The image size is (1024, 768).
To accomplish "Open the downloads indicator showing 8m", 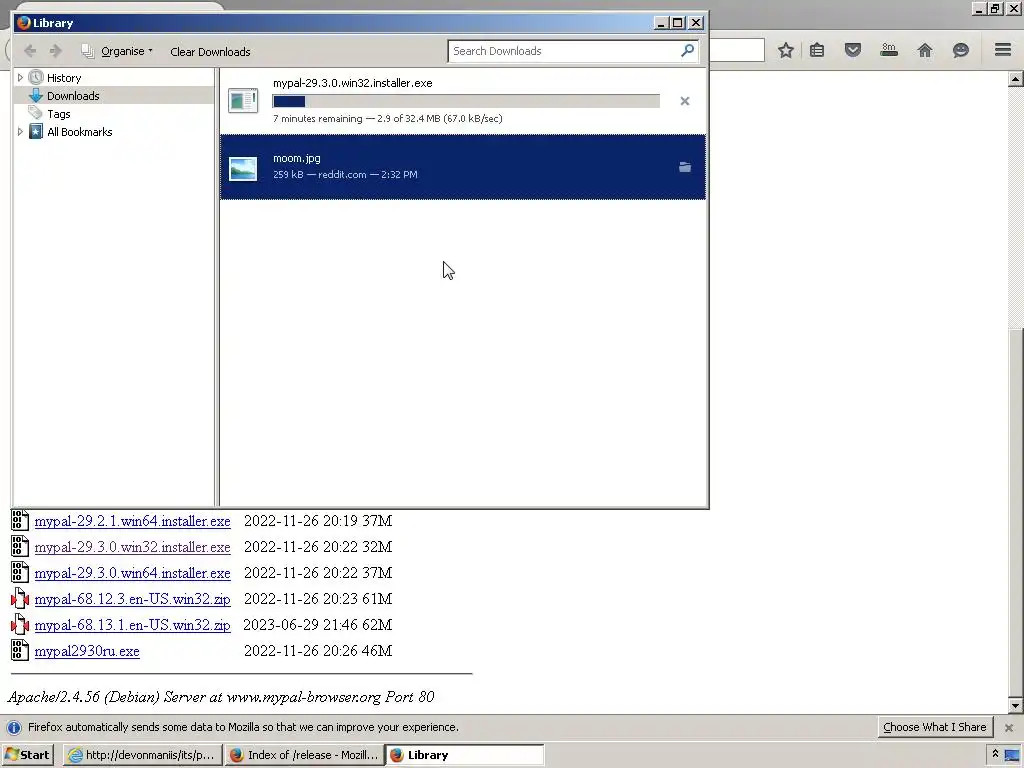I will [x=888, y=50].
